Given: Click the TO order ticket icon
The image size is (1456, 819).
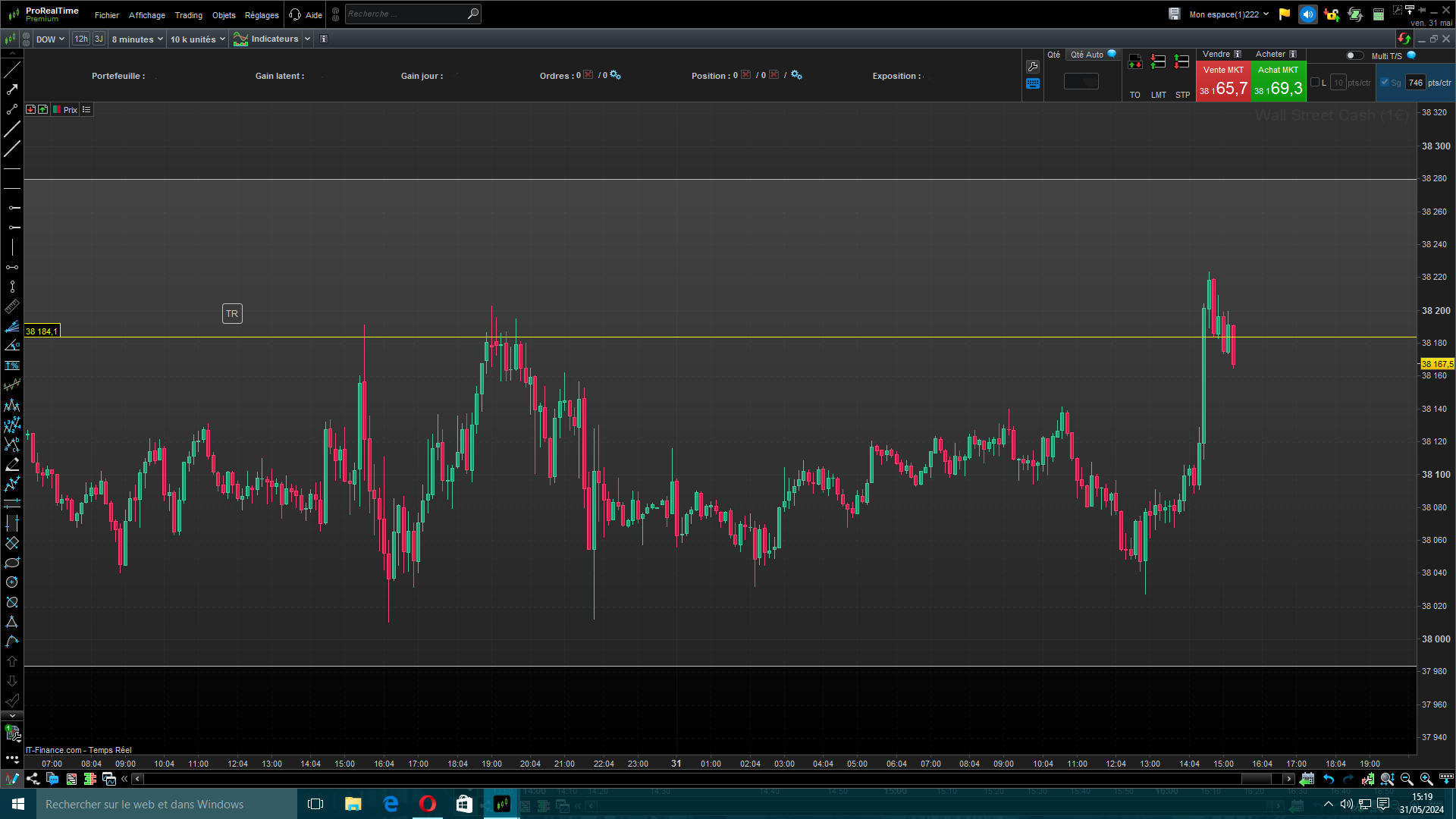Looking at the screenshot, I should [x=1134, y=62].
